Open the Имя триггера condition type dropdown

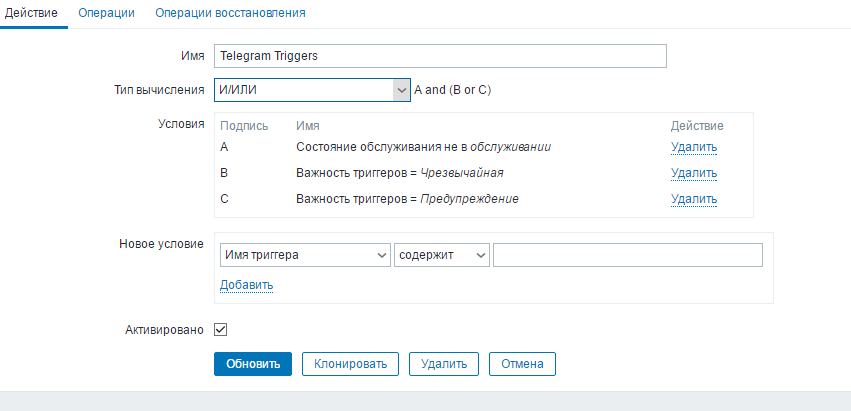click(304, 256)
